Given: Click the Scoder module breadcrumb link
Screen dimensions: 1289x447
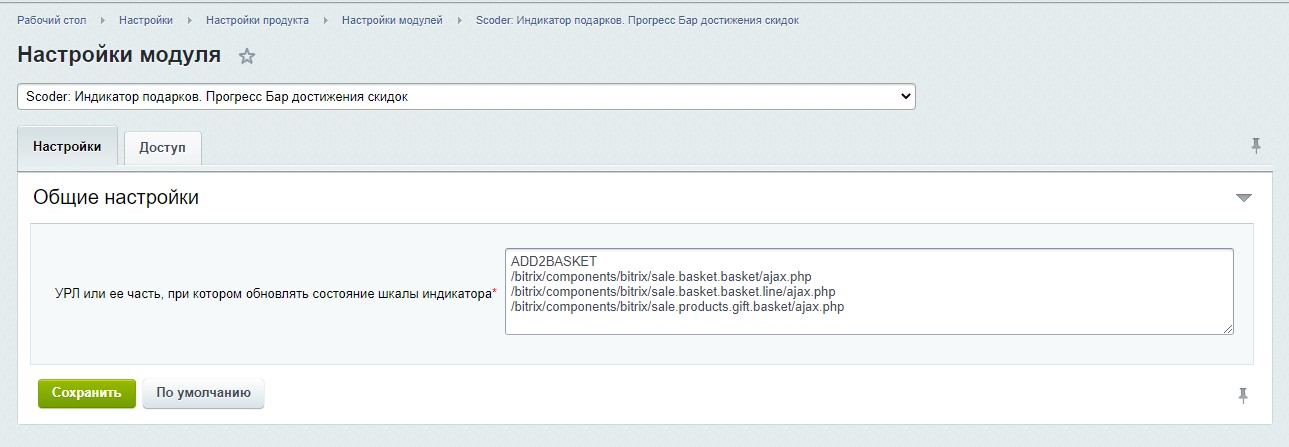Looking at the screenshot, I should point(637,20).
